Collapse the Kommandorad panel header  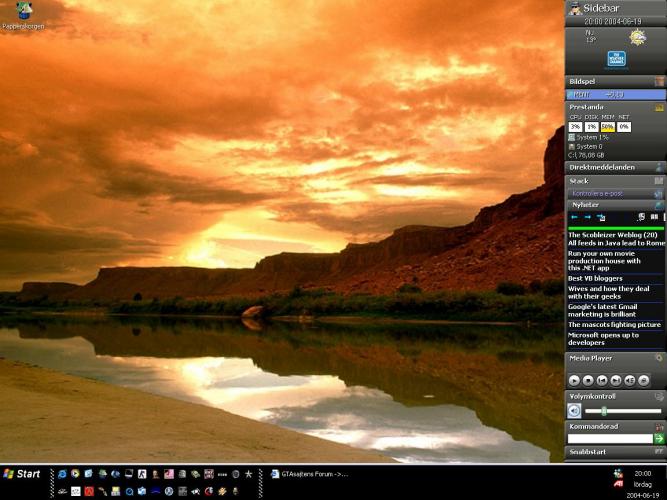click(615, 426)
